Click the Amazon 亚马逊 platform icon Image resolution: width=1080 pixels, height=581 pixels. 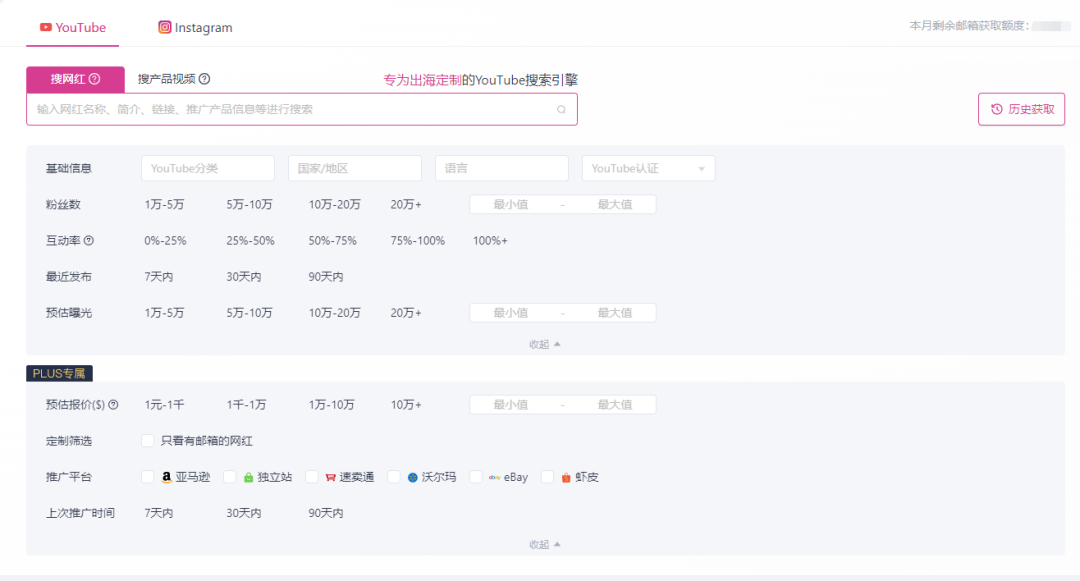point(166,477)
